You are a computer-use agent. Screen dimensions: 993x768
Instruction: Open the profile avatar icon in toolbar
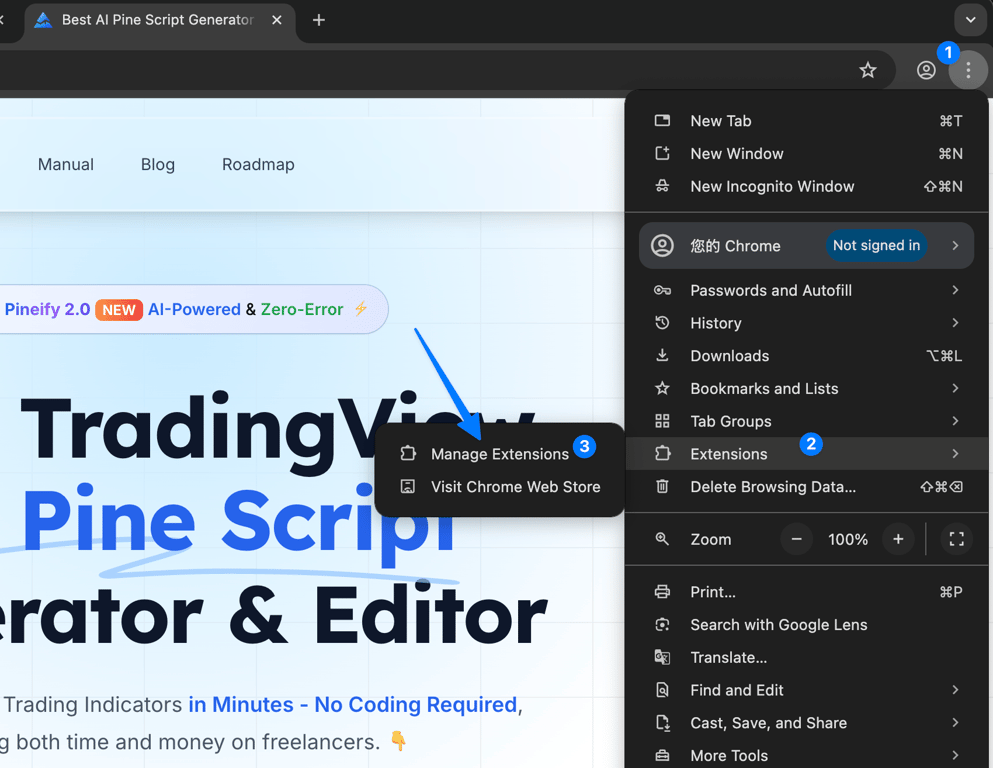click(x=926, y=70)
